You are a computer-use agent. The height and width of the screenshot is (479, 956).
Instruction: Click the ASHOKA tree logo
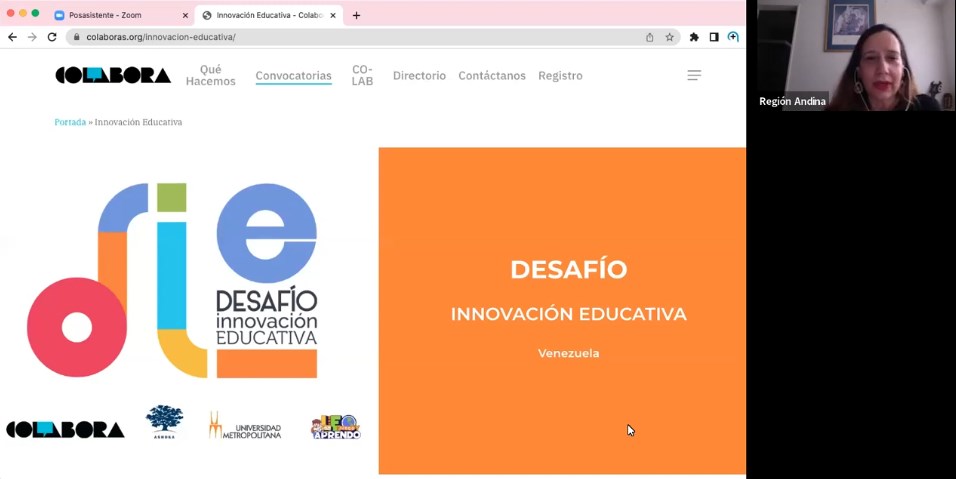click(165, 422)
